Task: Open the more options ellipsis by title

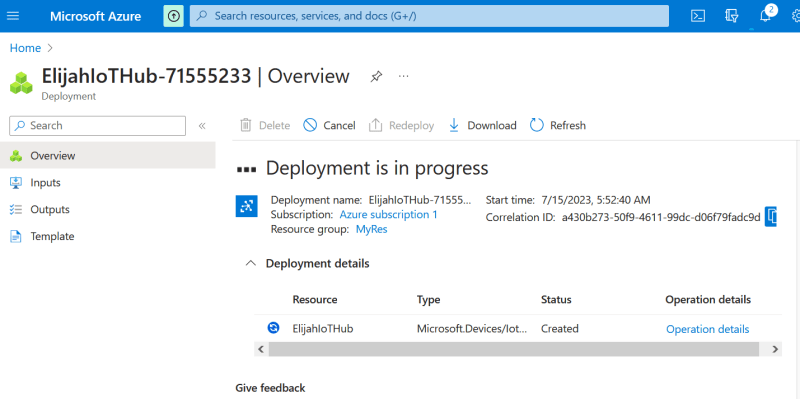Action: point(404,77)
